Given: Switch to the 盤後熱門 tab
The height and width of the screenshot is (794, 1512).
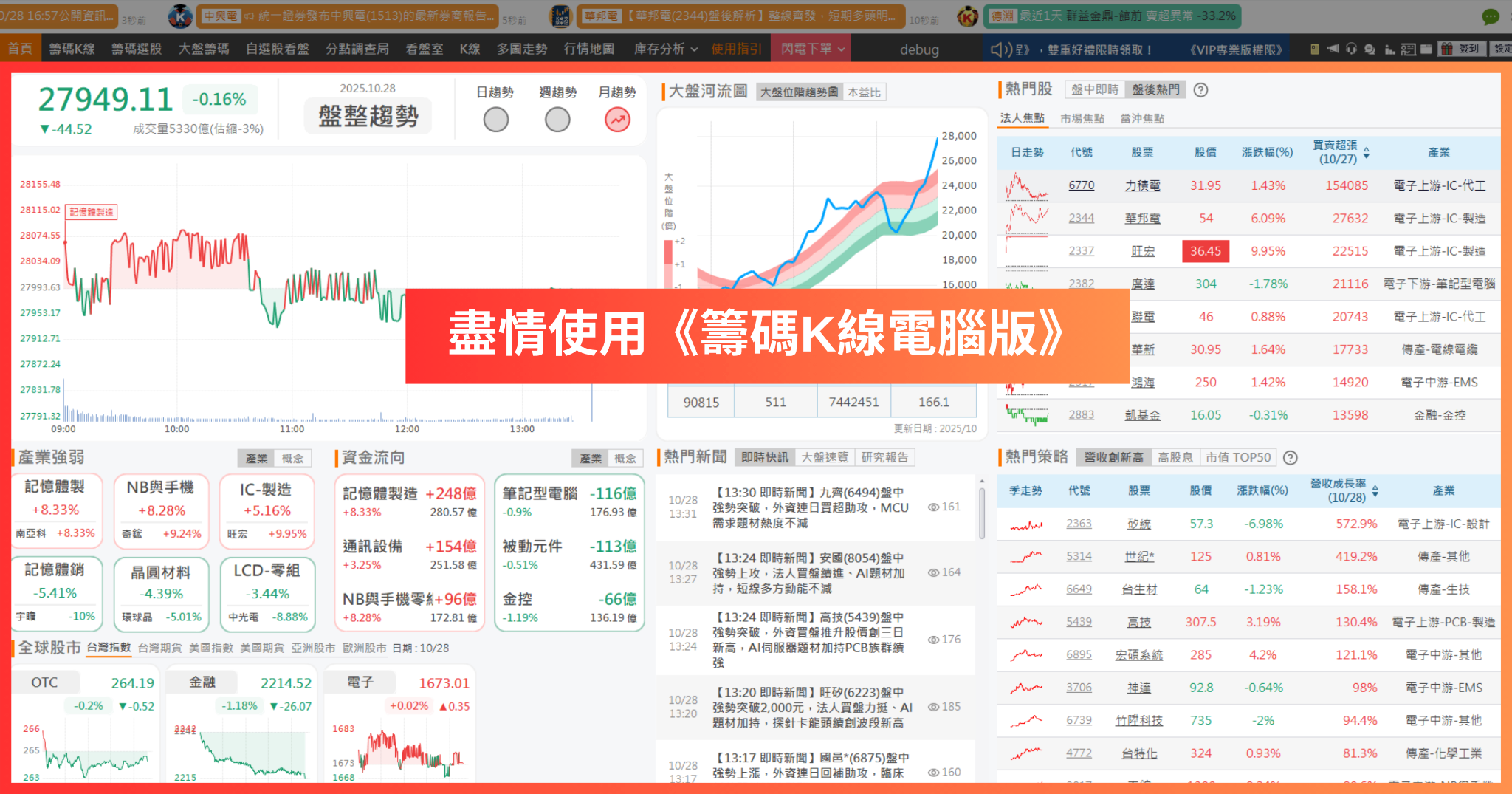Looking at the screenshot, I should (1155, 89).
